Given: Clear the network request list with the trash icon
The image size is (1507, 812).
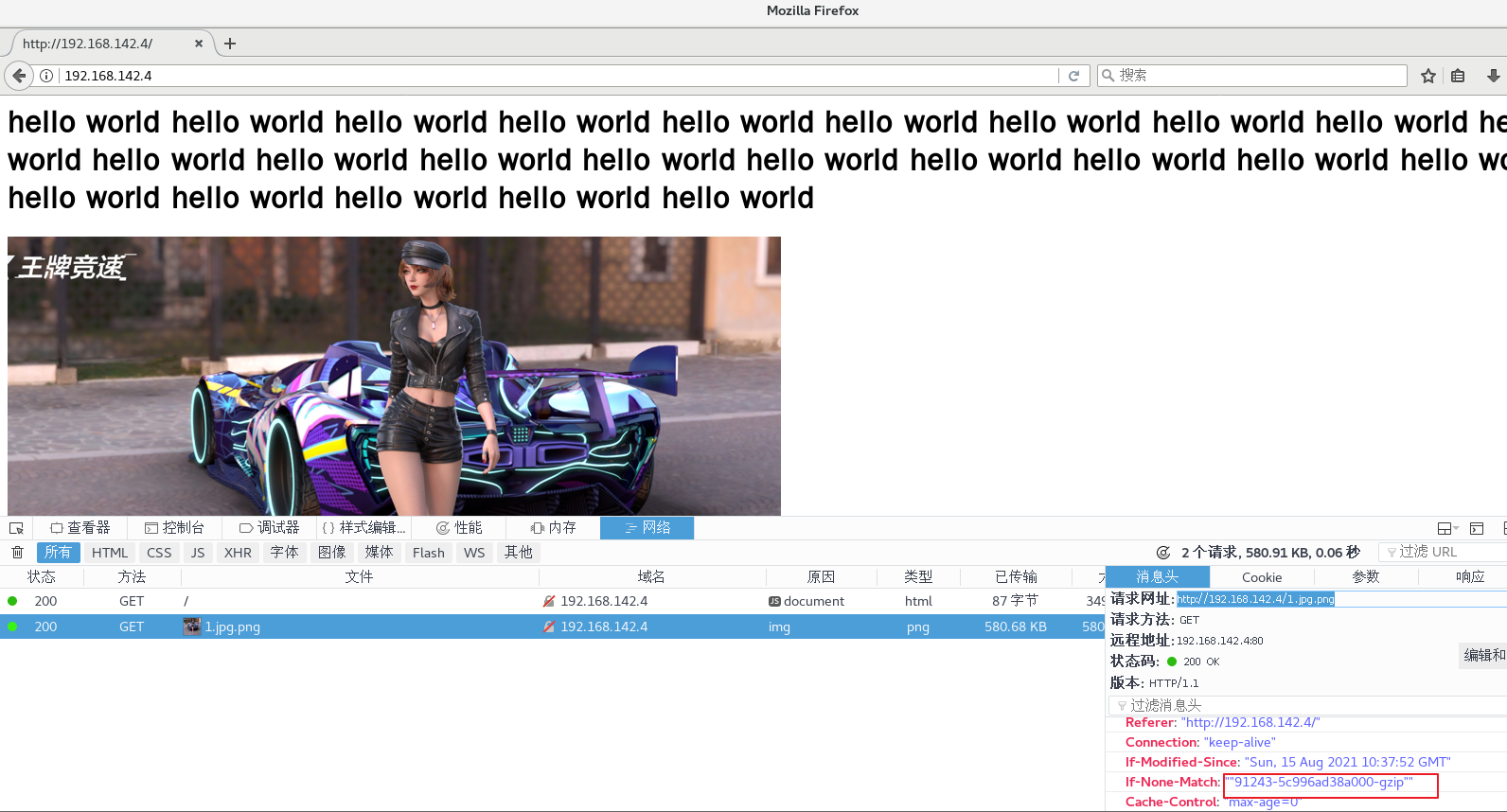Looking at the screenshot, I should point(17,553).
